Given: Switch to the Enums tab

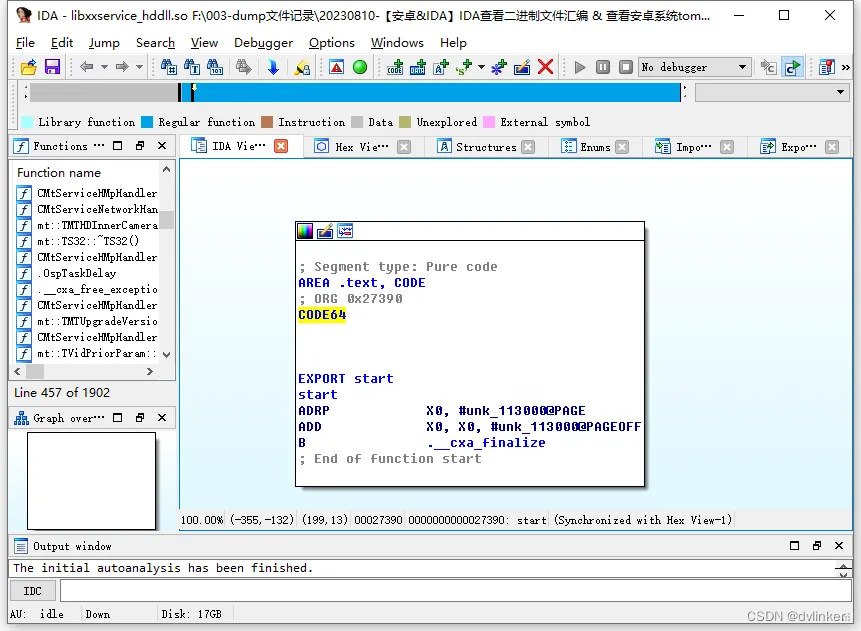Looking at the screenshot, I should point(595,147).
